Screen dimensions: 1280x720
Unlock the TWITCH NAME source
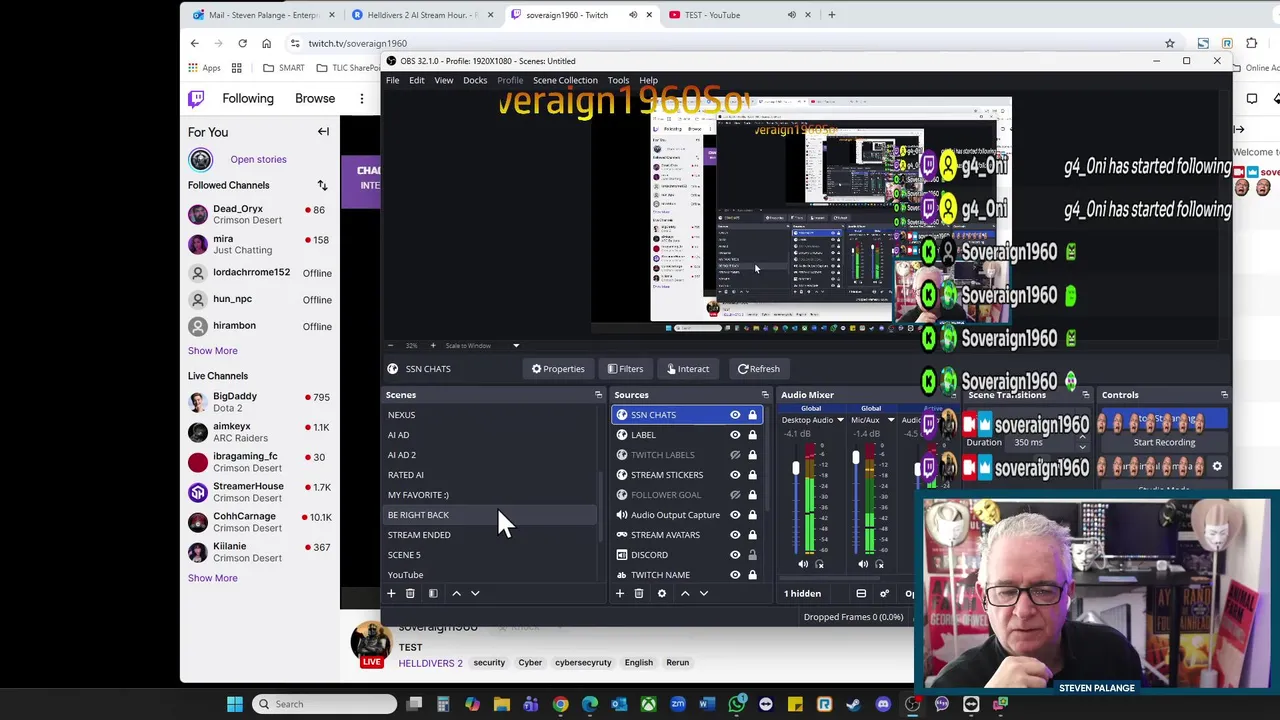(752, 575)
